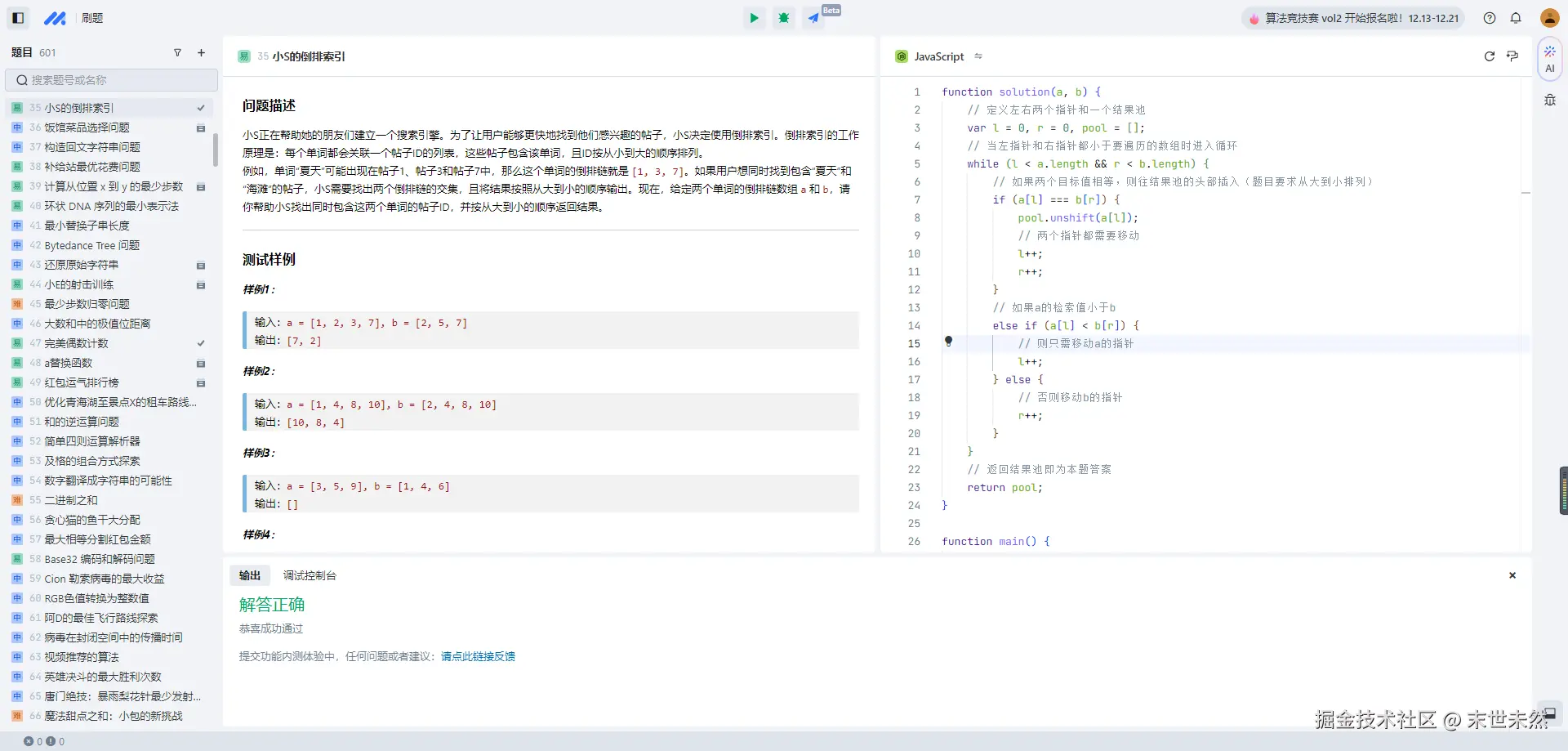Switch language via the JavaScript selector

coord(939,56)
